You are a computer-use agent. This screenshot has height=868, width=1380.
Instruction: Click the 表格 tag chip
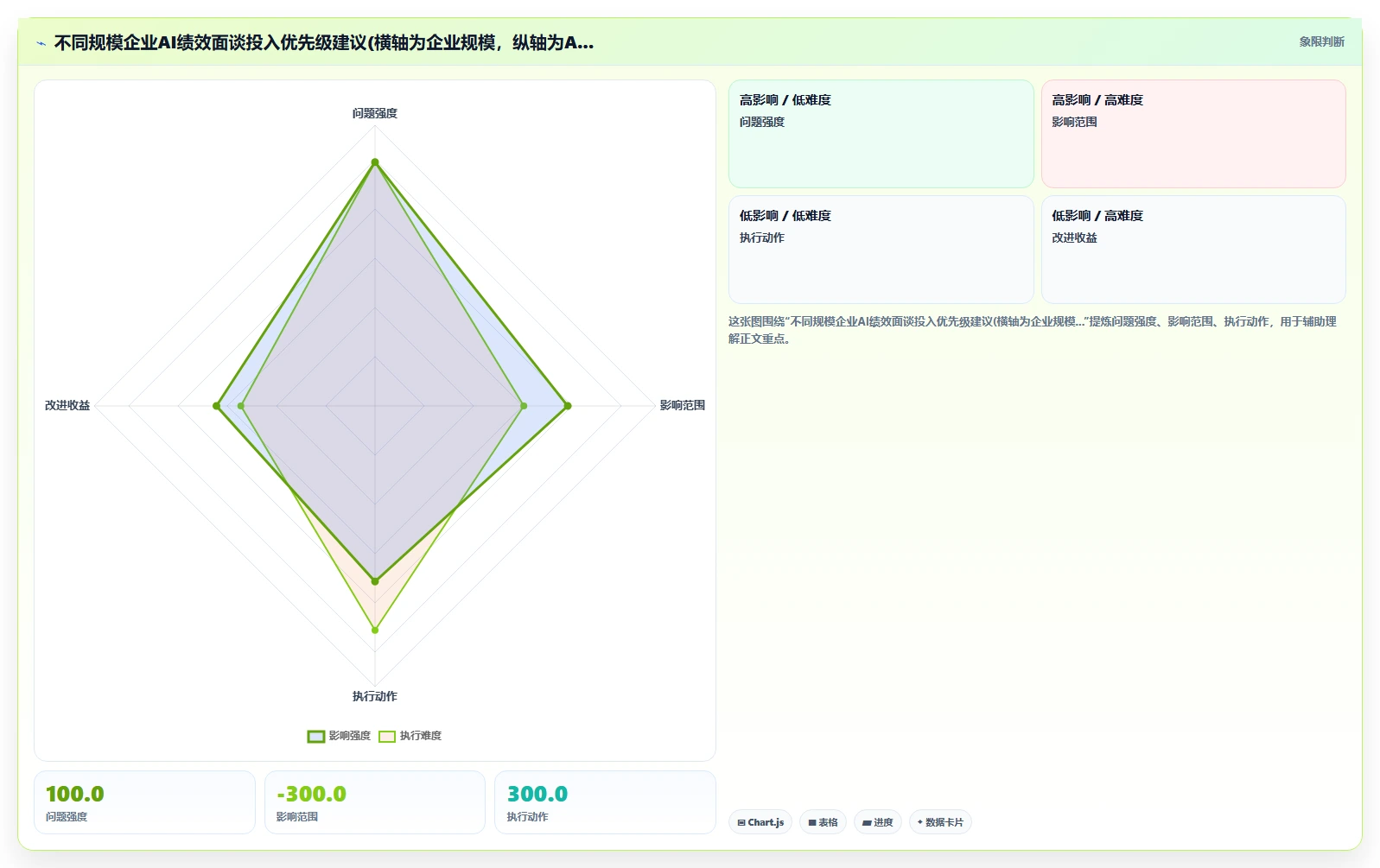coord(823,822)
